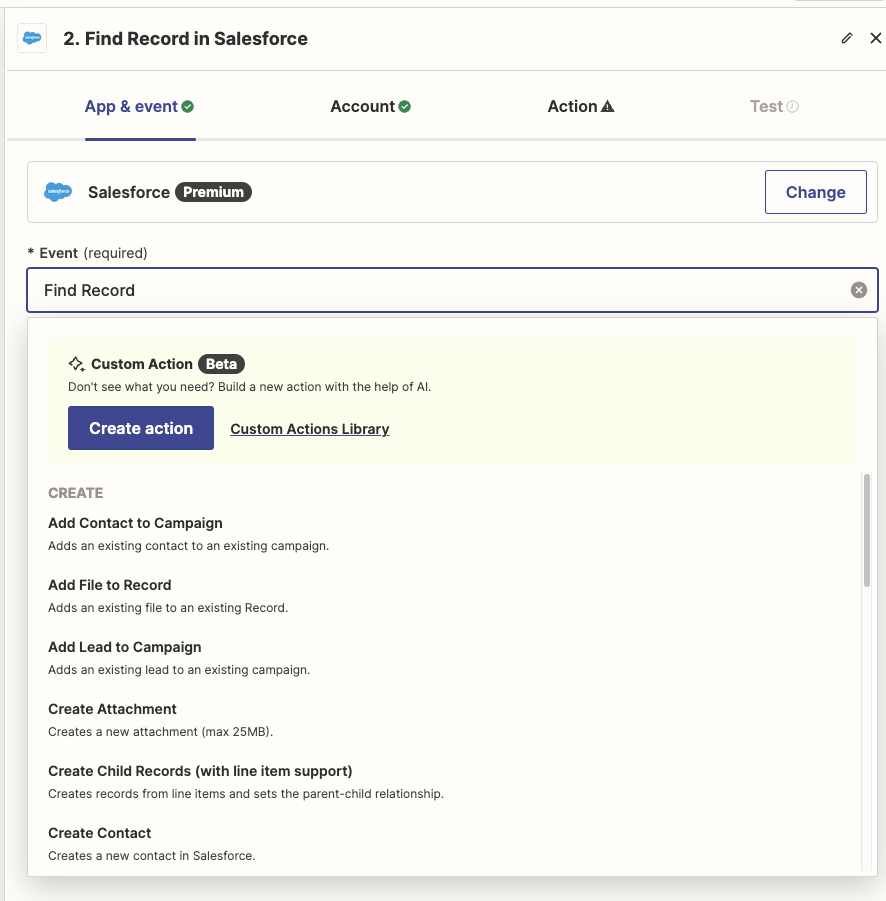The image size is (886, 901).
Task: Switch to the Action tab
Action: (581, 106)
